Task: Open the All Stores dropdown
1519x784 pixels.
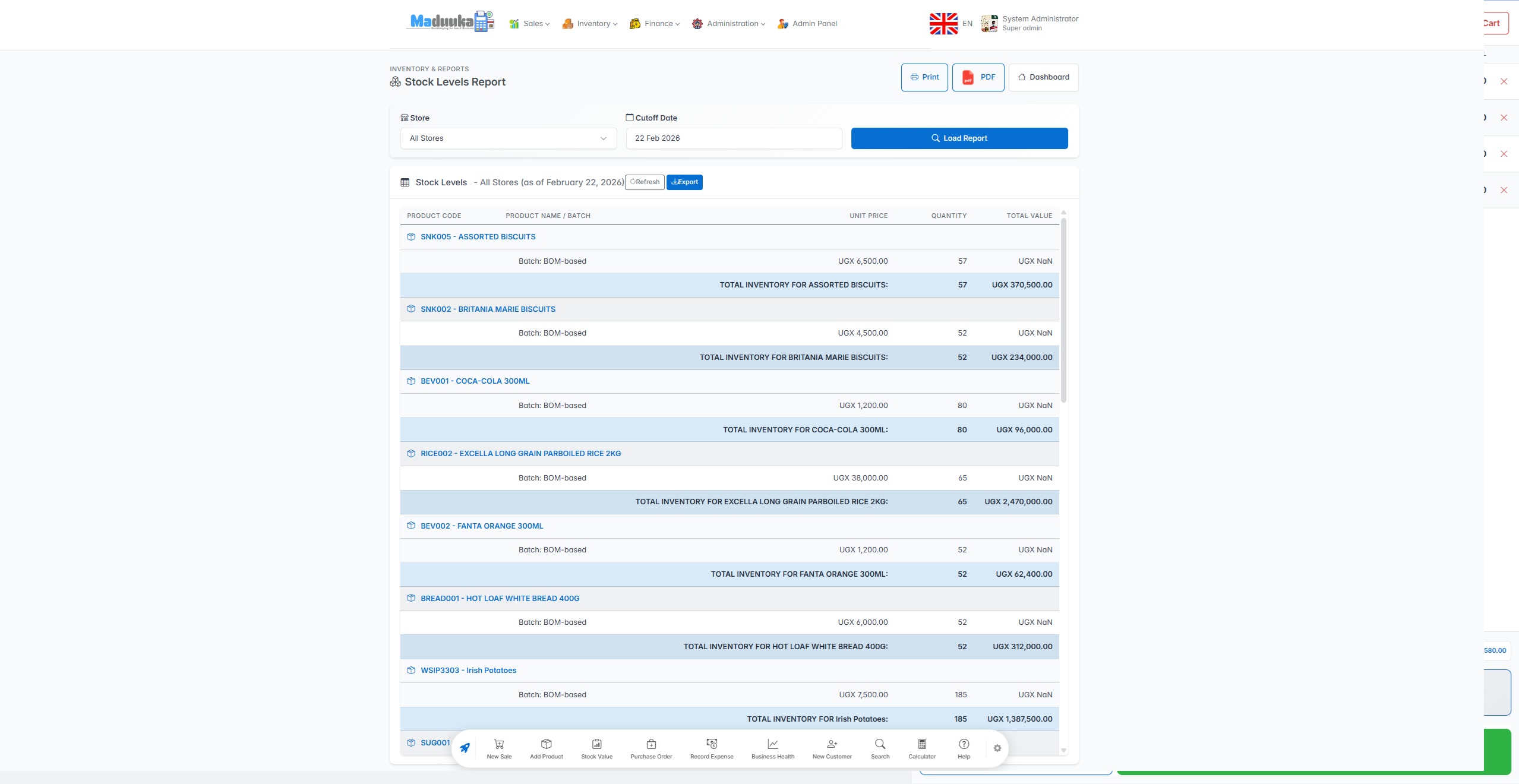Action: point(507,138)
